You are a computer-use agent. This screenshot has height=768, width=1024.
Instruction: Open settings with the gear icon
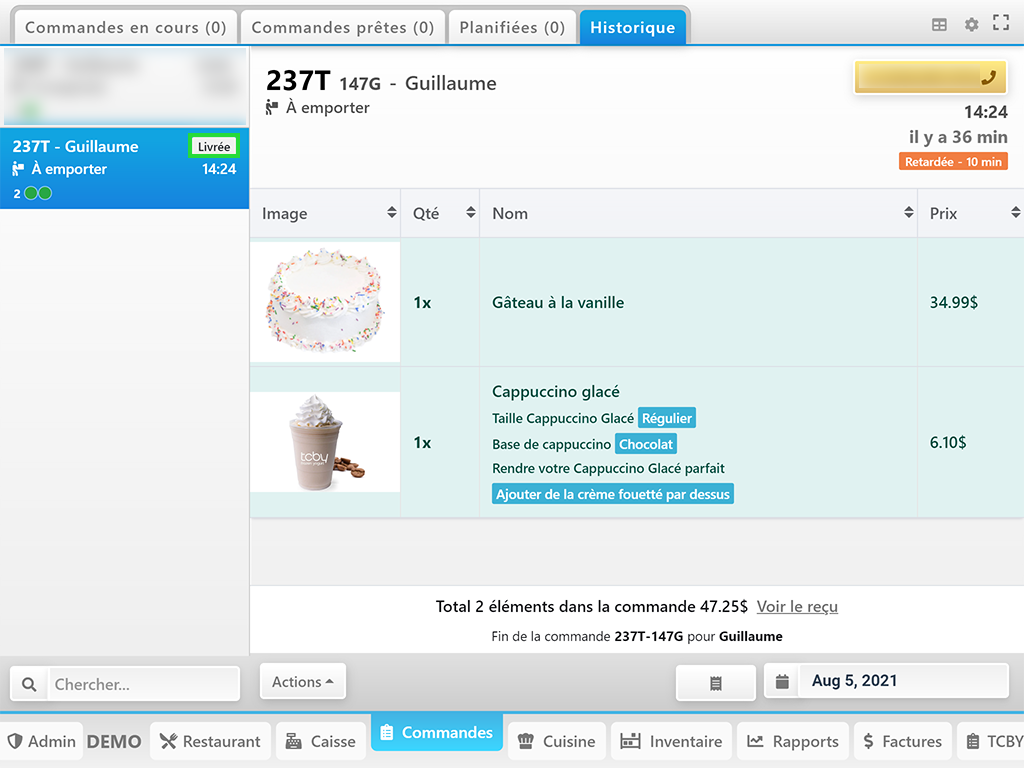pos(971,25)
